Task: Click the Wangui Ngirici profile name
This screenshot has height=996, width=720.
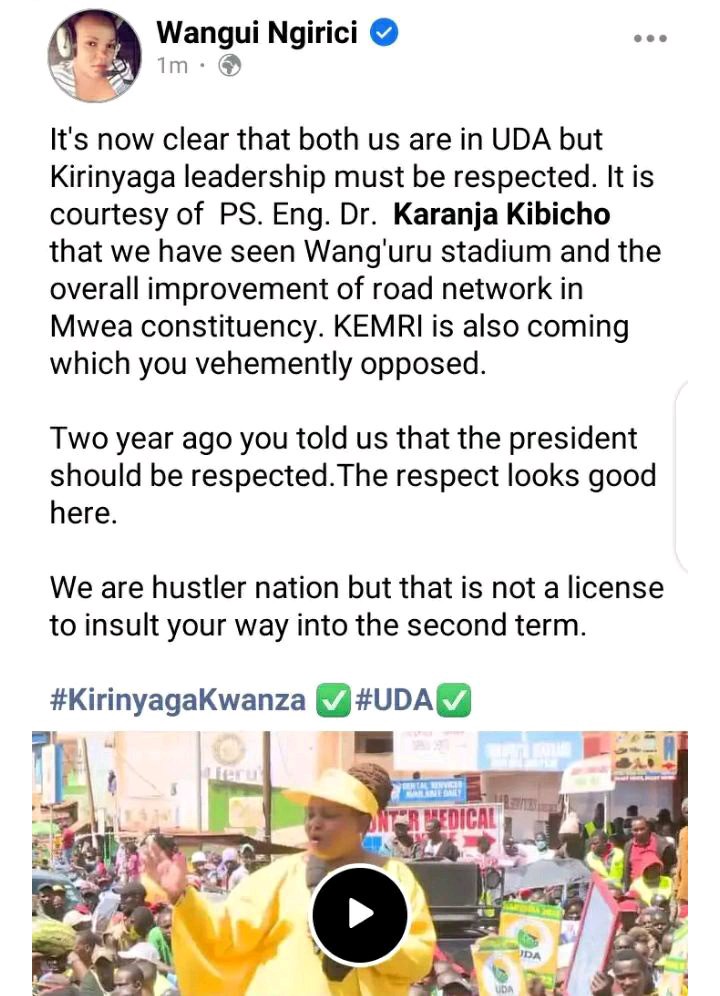Action: tap(257, 32)
